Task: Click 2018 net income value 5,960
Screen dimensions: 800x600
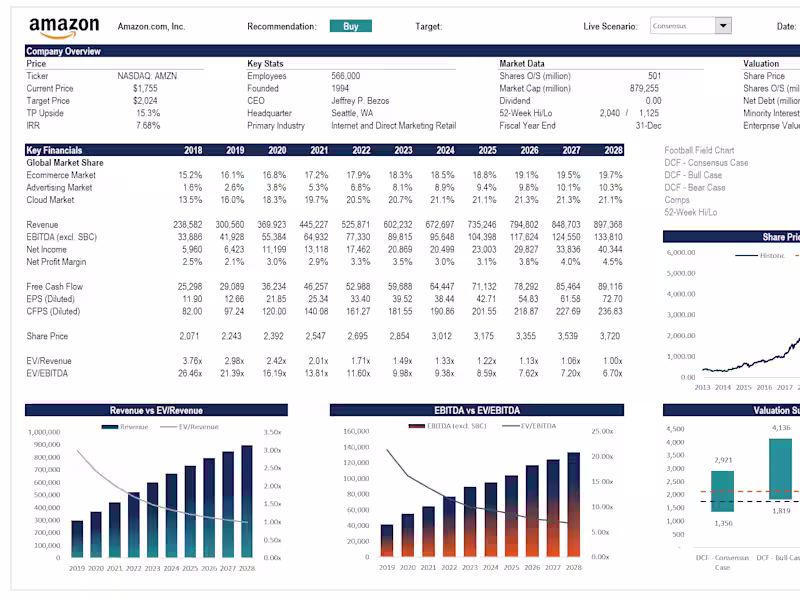Action: pos(192,249)
